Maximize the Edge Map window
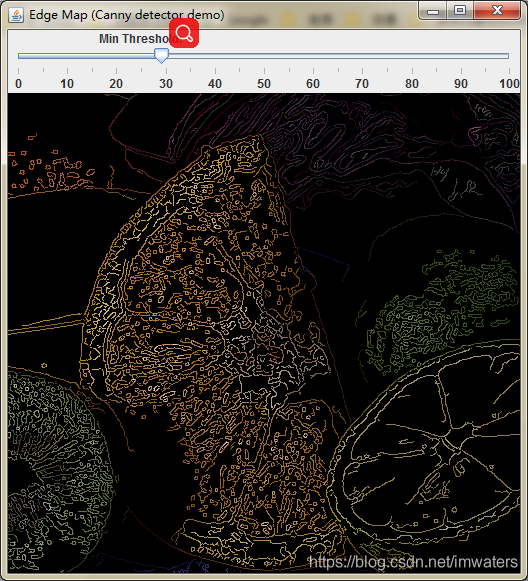Viewport: 528px width, 581px height. pos(460,10)
